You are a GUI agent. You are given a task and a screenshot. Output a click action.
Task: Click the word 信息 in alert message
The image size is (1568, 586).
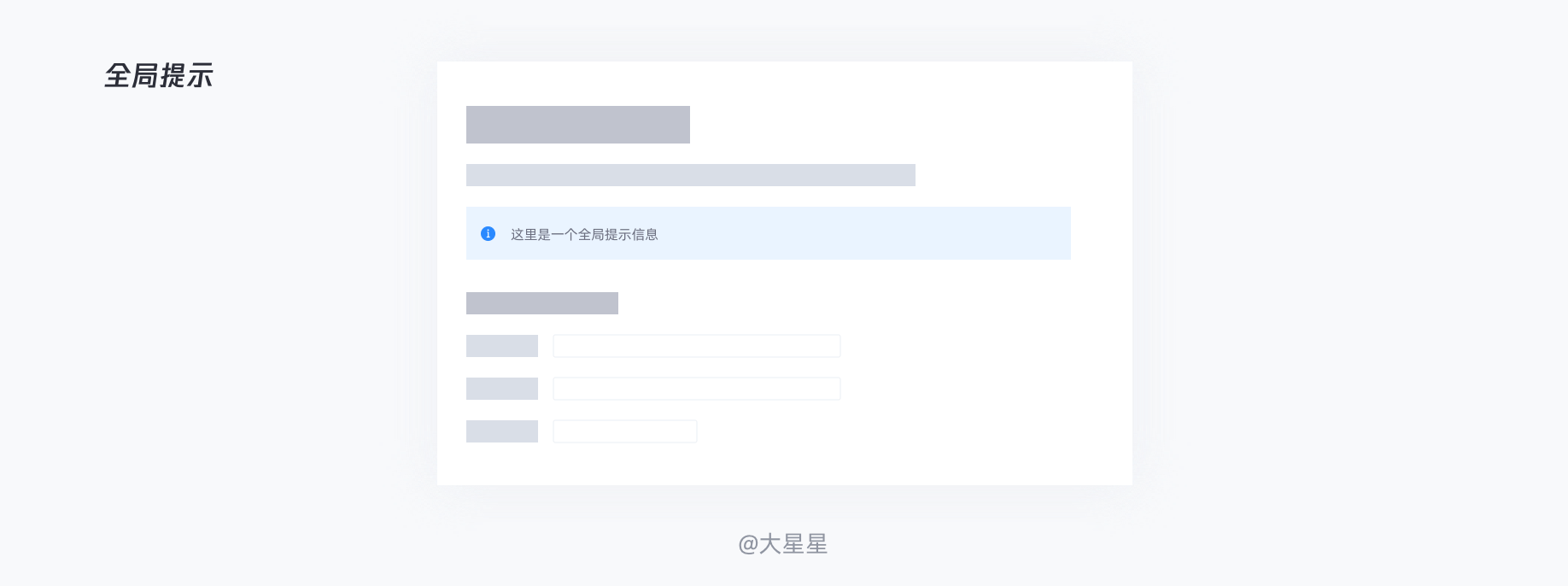pos(645,234)
